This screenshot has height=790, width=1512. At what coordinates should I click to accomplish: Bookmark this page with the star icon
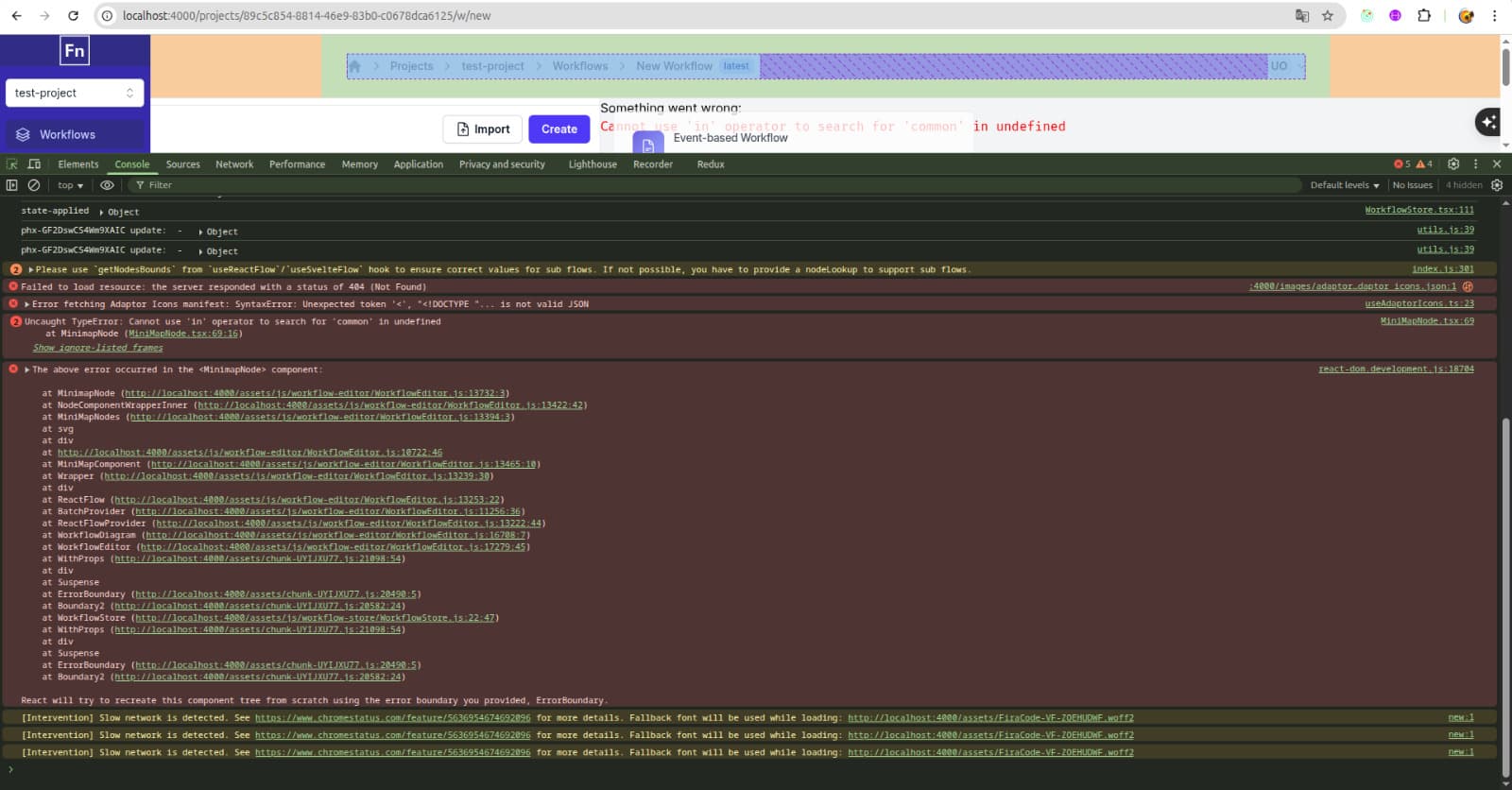coord(1328,16)
